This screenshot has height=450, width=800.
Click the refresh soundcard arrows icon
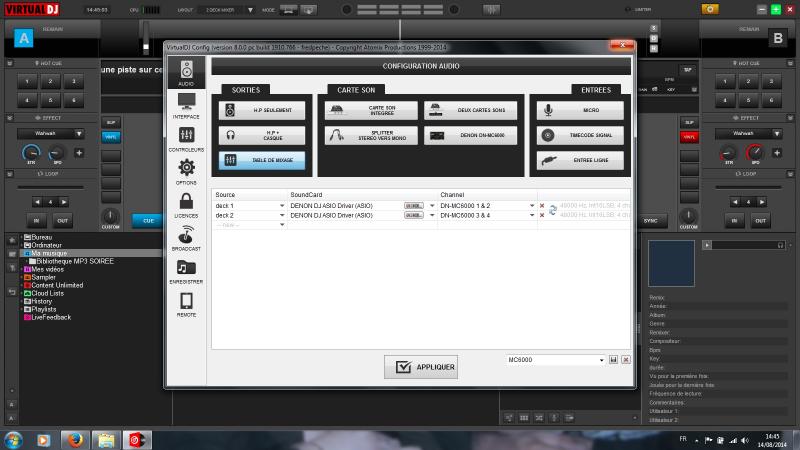click(x=553, y=210)
